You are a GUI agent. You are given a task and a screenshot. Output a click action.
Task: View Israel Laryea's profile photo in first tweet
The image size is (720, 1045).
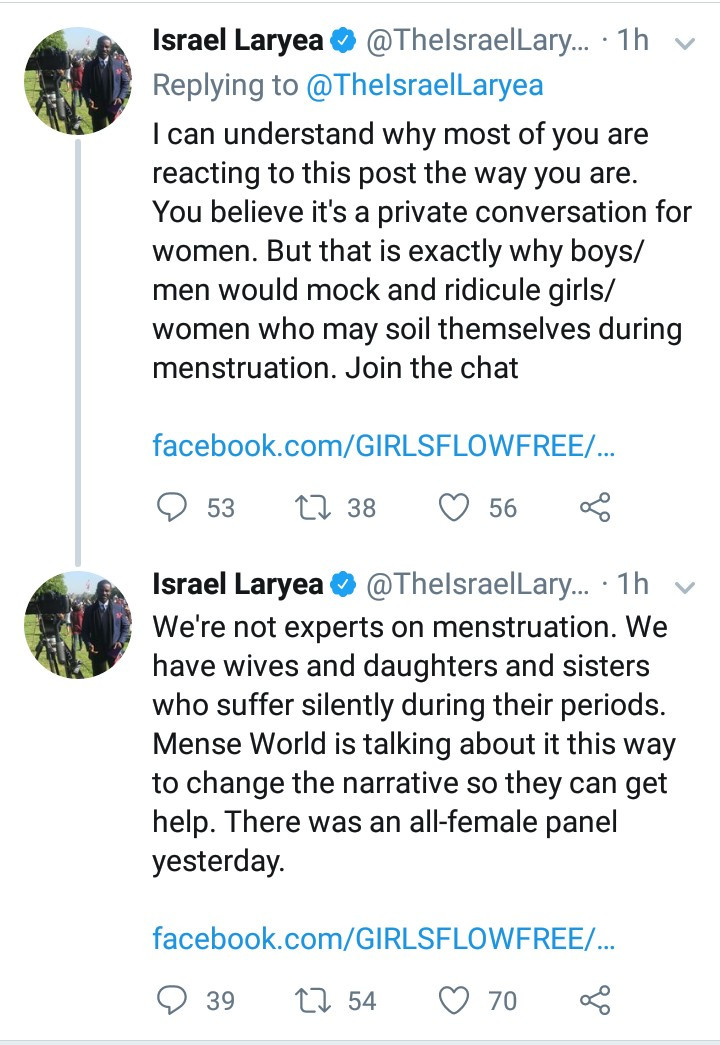pyautogui.click(x=78, y=81)
